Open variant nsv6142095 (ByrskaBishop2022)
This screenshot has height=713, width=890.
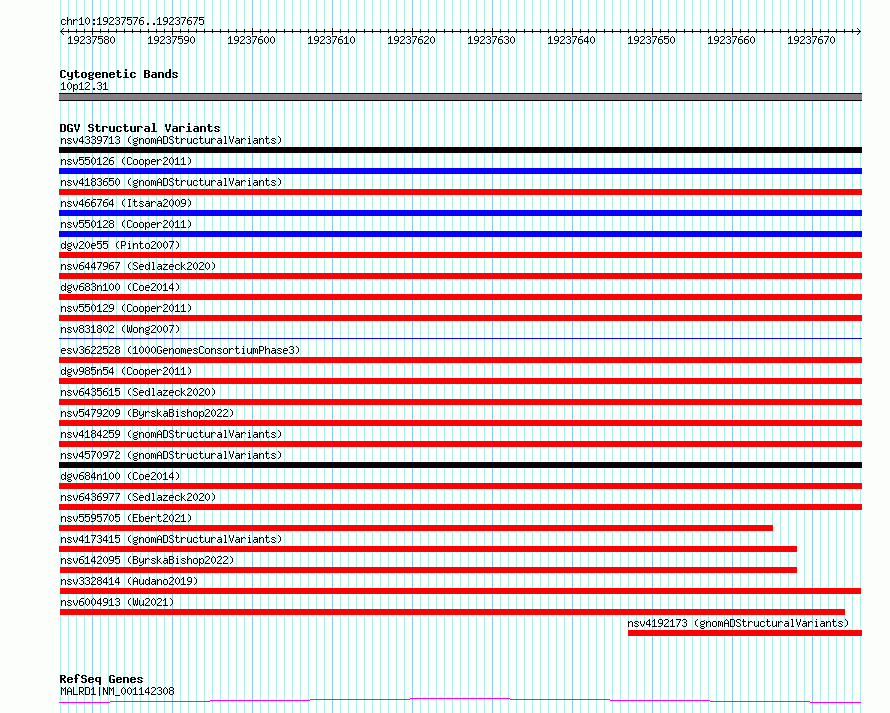[x=147, y=560]
